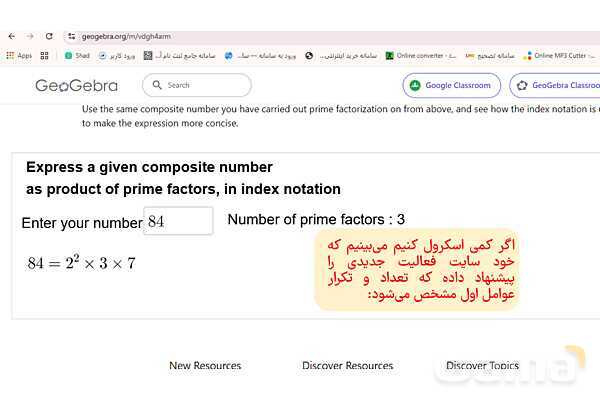Select the Discover Topics tab
This screenshot has height=400, width=600.
tap(482, 366)
